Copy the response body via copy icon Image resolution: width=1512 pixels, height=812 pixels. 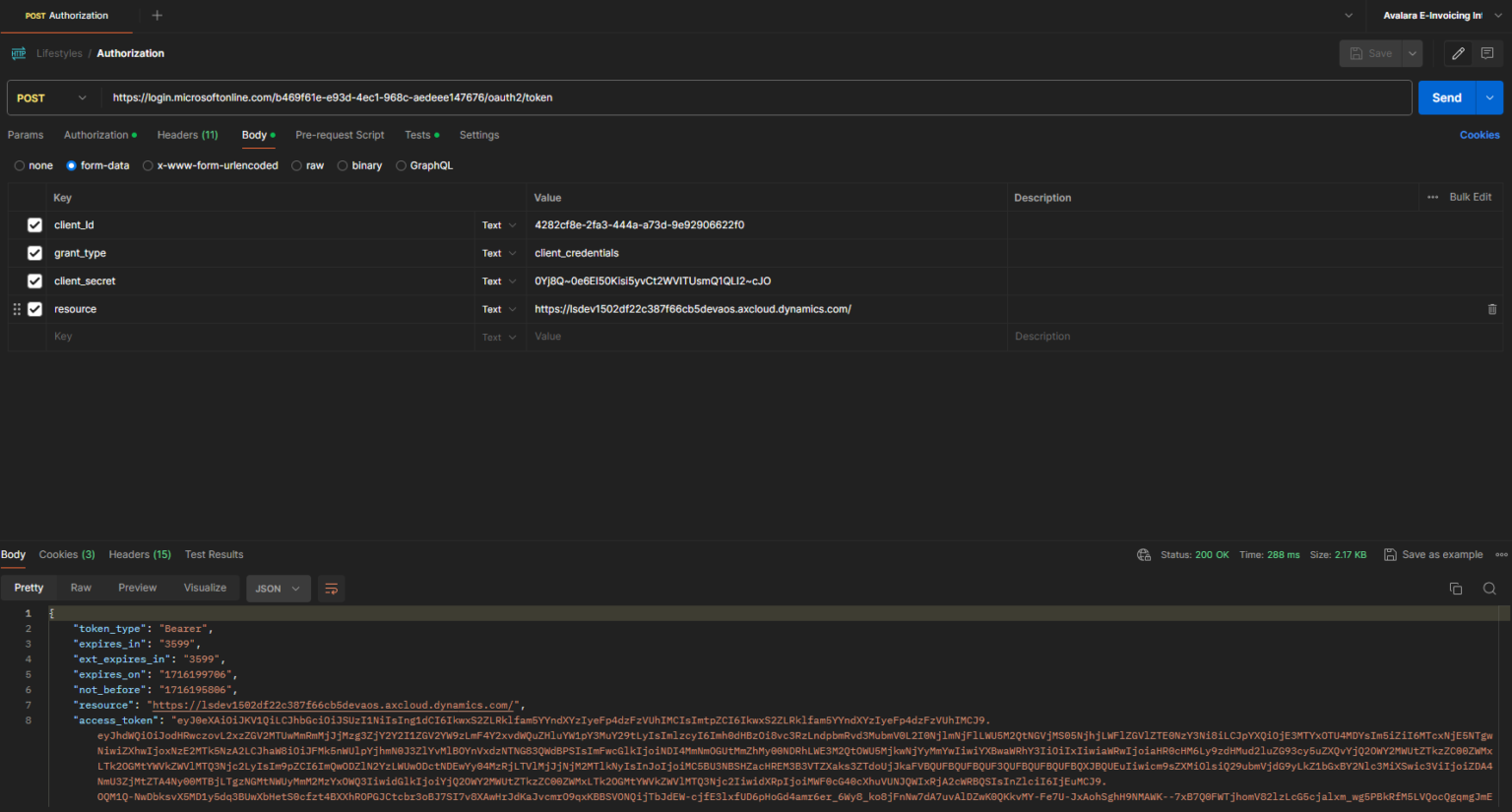(1456, 588)
